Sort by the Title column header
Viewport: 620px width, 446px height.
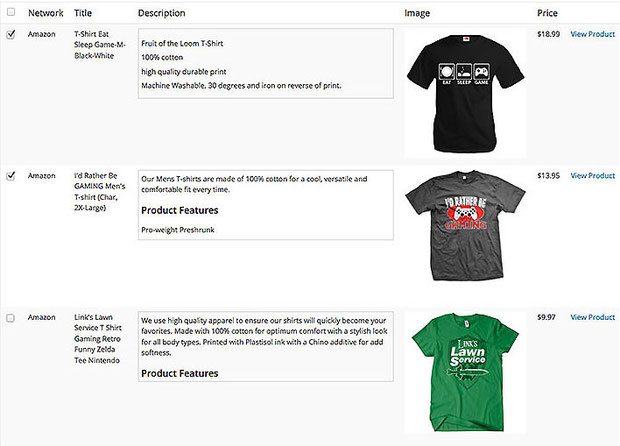pos(83,13)
